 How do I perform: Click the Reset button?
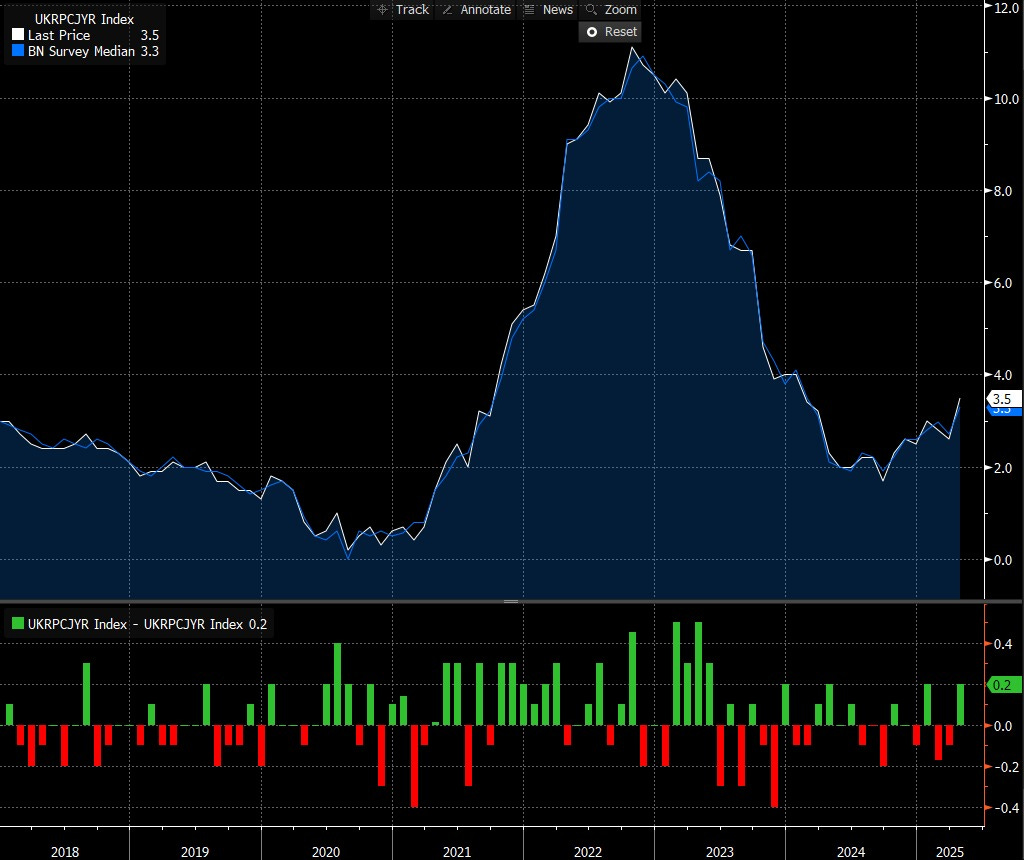click(x=611, y=32)
